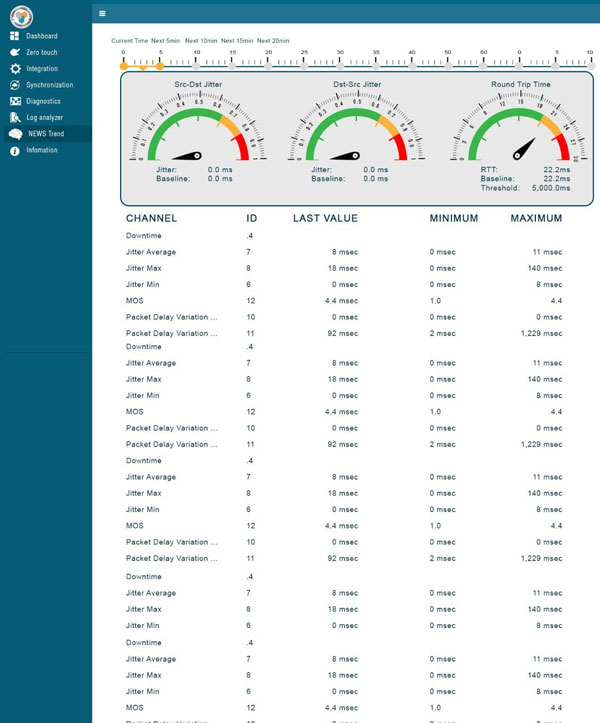Sort by the CHANNEL column header
600x723 pixels.
[x=151, y=218]
